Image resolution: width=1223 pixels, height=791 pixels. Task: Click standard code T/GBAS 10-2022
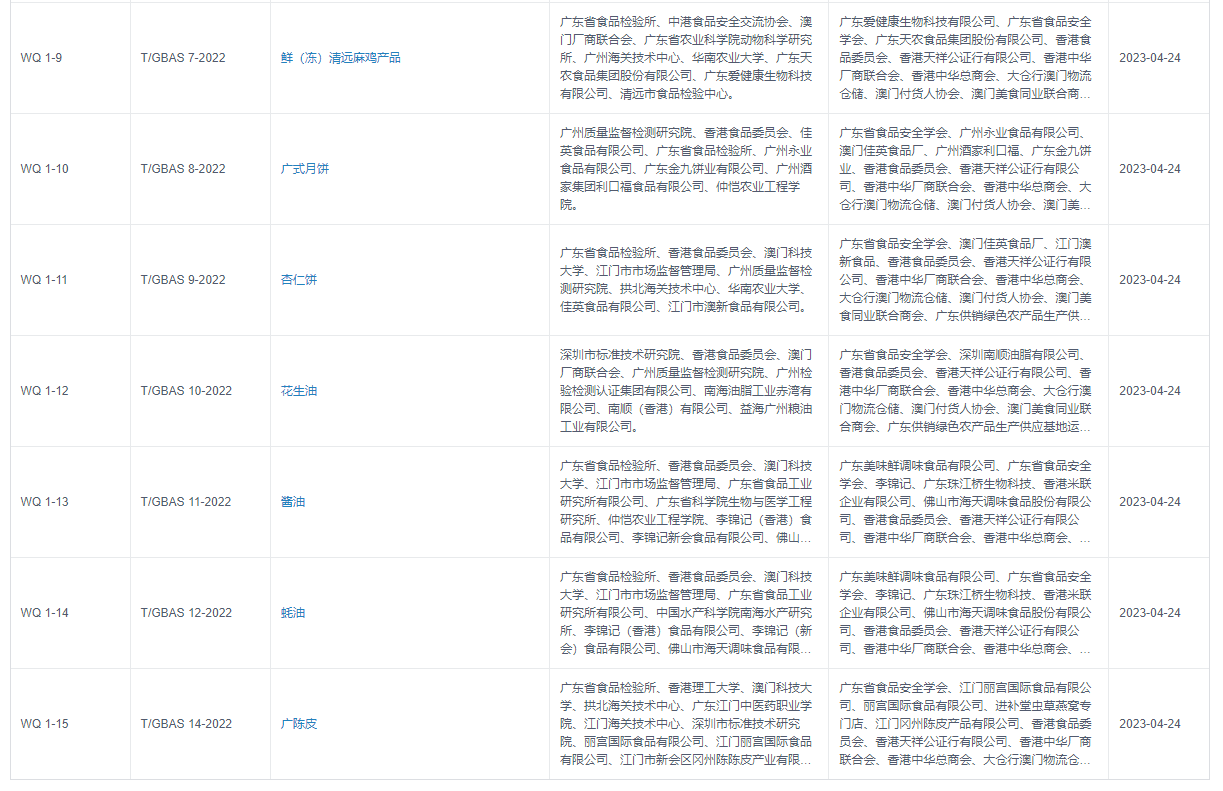[x=185, y=391]
